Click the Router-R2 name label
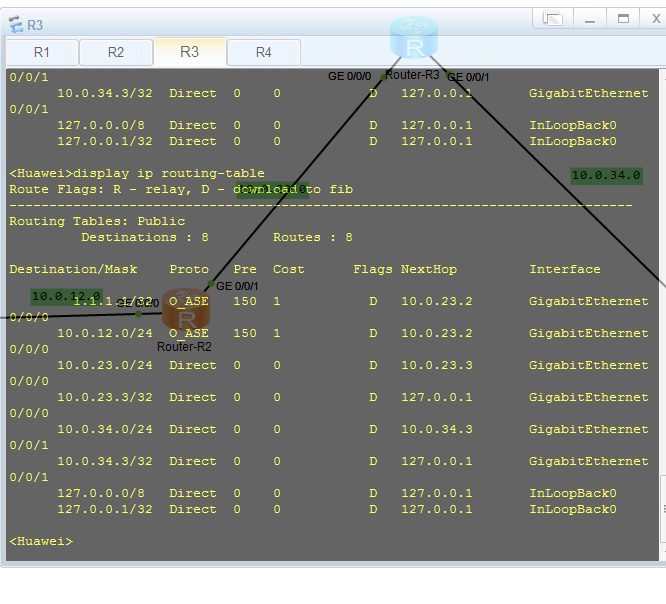The height and width of the screenshot is (604, 666). pyautogui.click(x=184, y=347)
